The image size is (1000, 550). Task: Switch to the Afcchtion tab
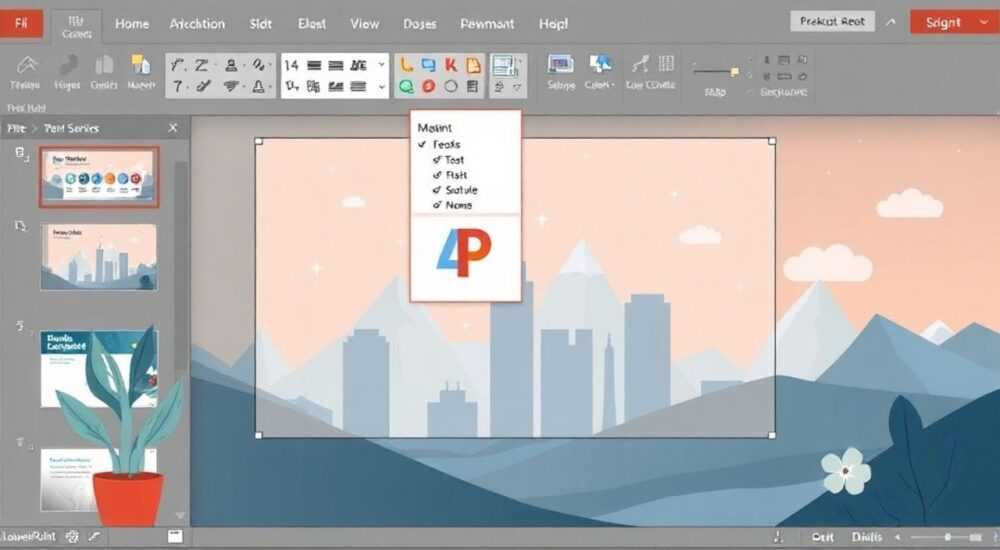[x=197, y=24]
